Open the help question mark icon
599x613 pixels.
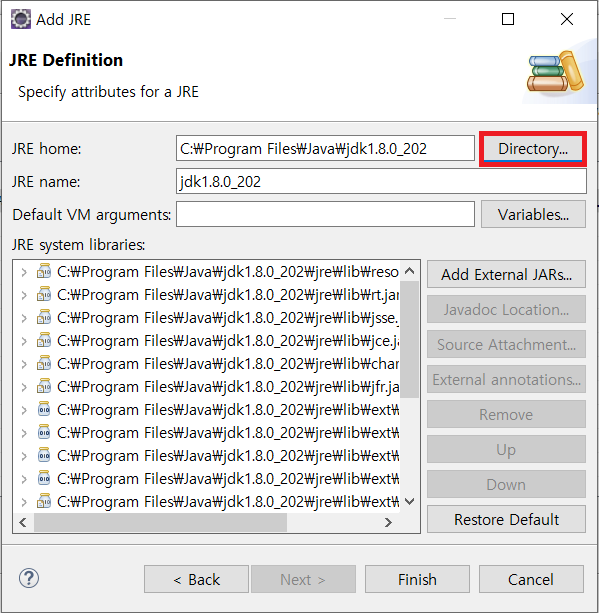29,578
